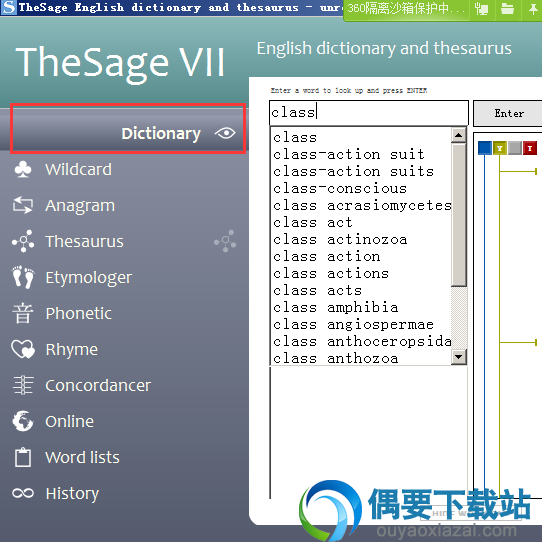Open Word lists from sidebar
The width and height of the screenshot is (542, 542).
tap(82, 457)
